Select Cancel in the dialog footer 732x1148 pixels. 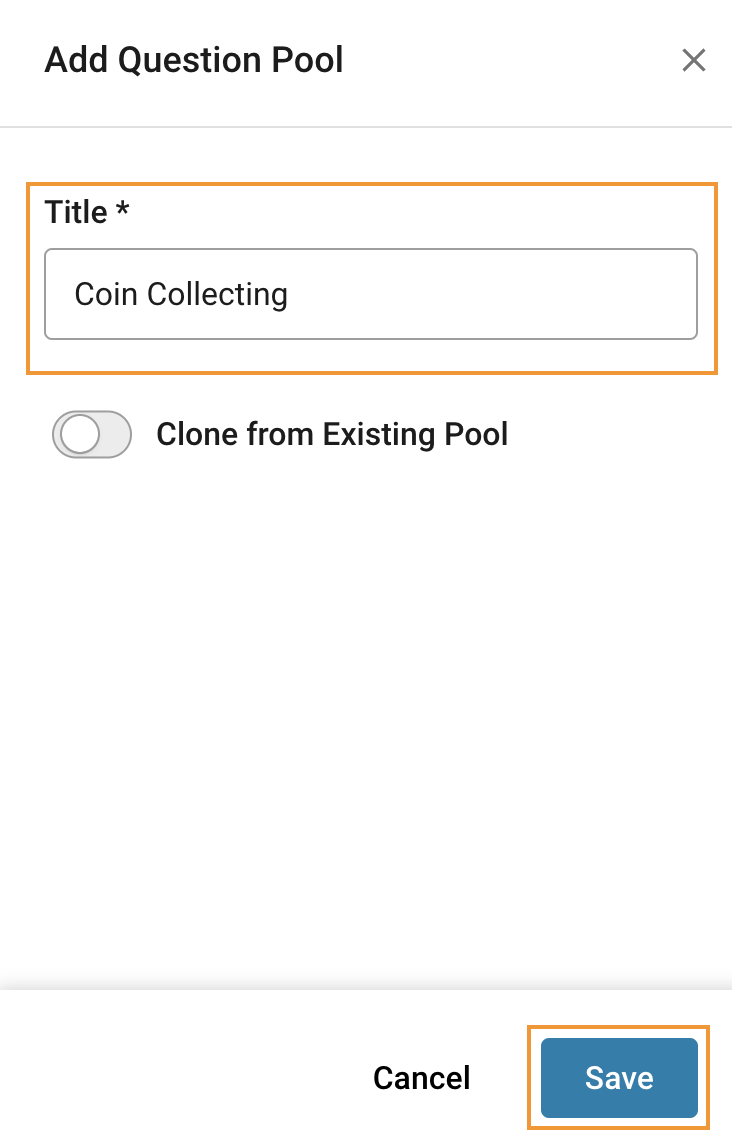click(421, 1077)
